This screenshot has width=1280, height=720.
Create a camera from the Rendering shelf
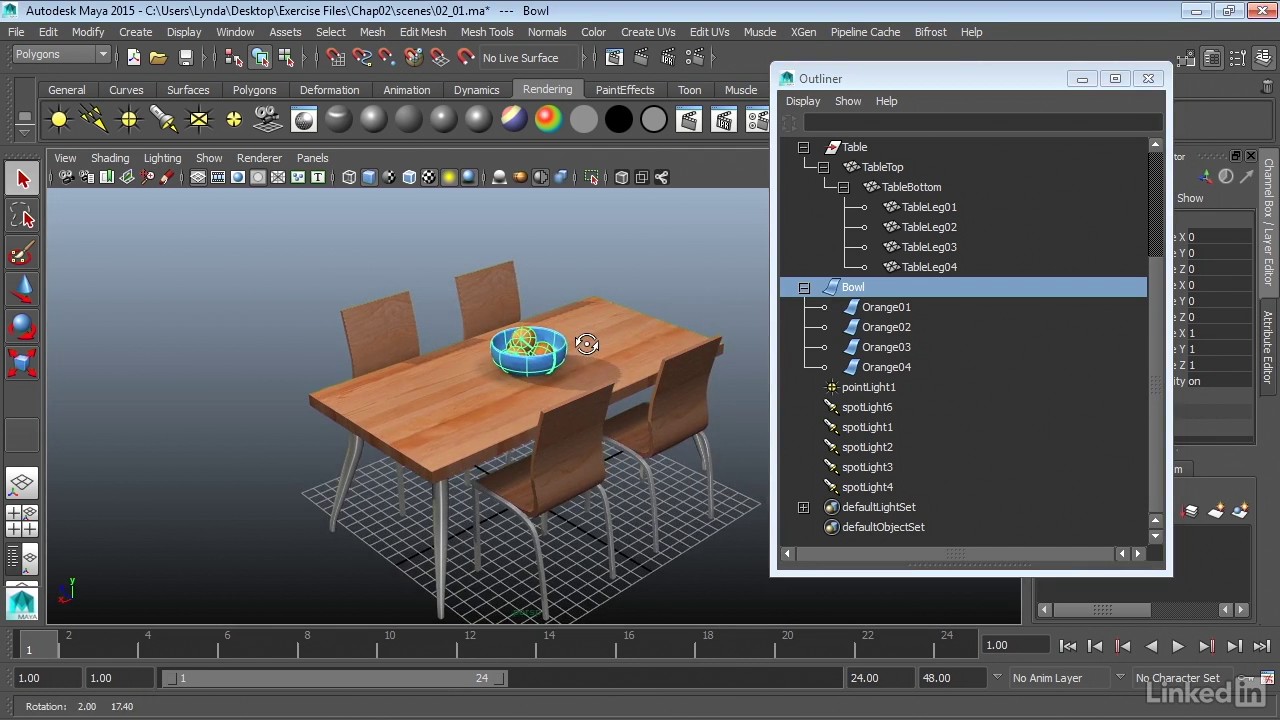(268, 120)
